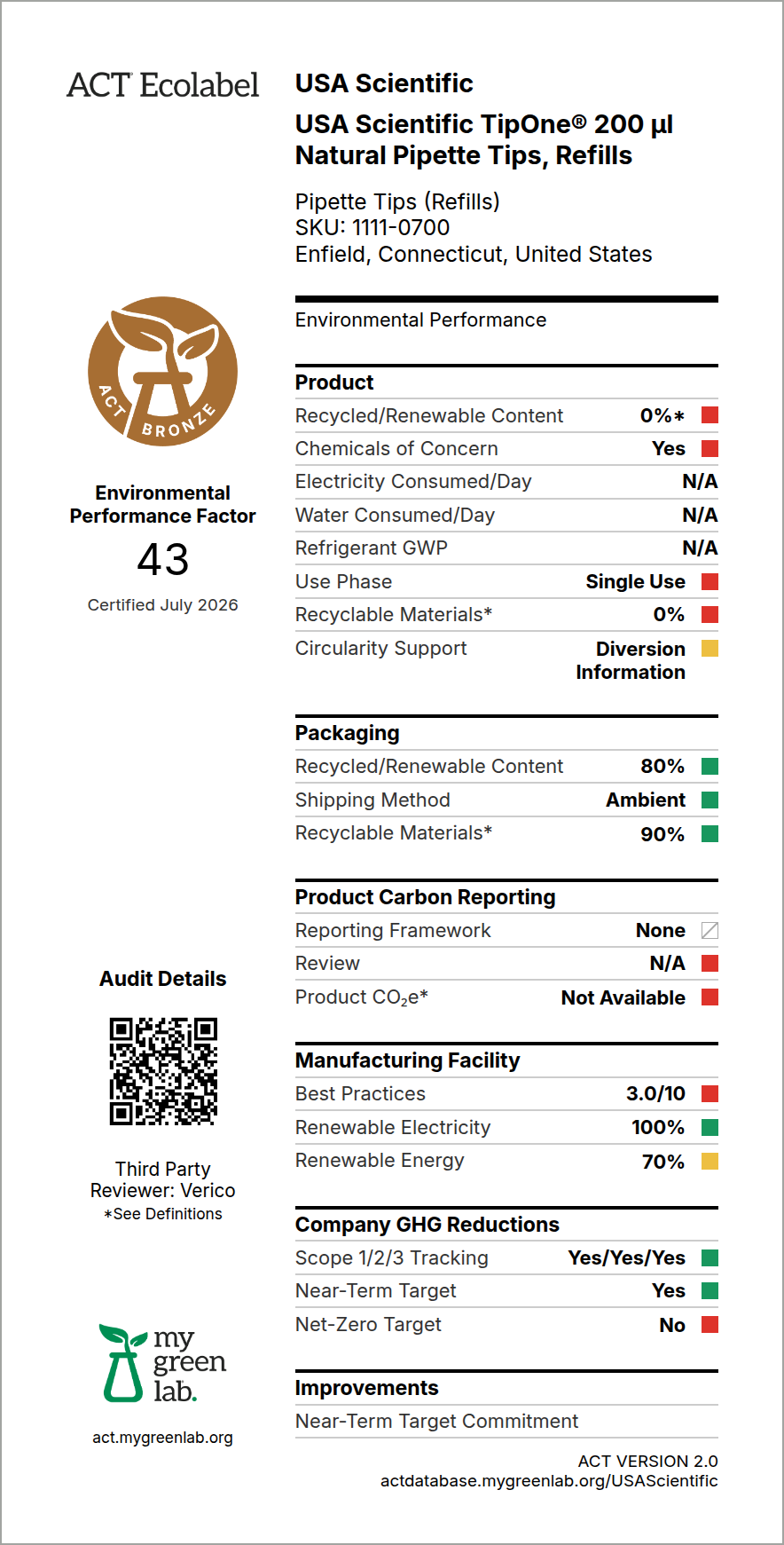Click the green swatch beside Scope 1/2/3 Tracking
The image size is (784, 1545).
tap(710, 1257)
